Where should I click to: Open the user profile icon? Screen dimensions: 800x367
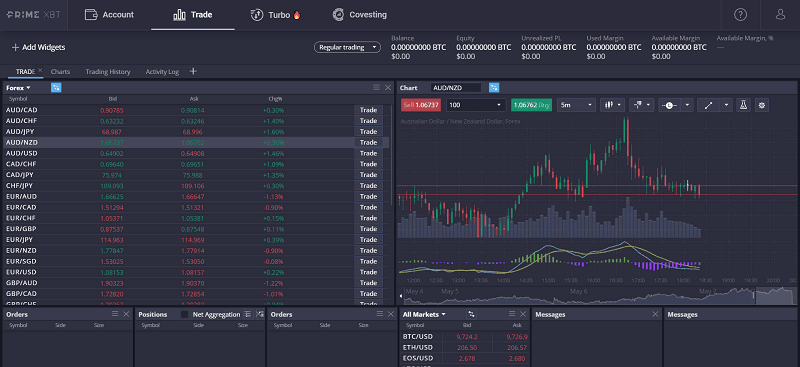coord(780,15)
